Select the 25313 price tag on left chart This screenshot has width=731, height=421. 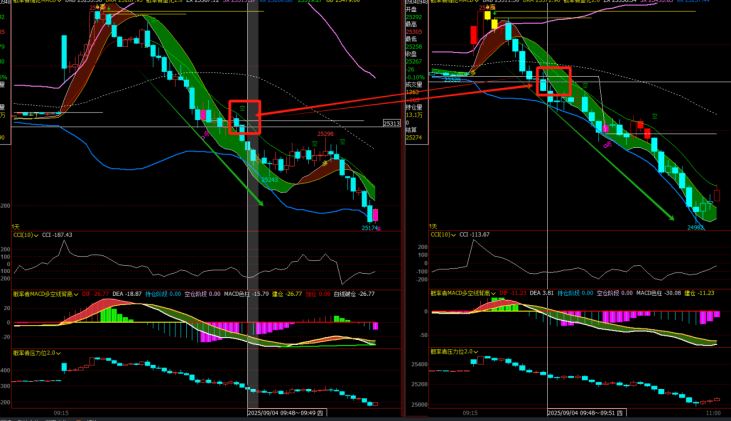(392, 124)
